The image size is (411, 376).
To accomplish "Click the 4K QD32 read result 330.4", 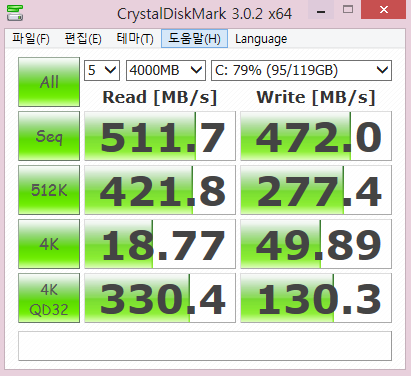I will click(x=160, y=298).
